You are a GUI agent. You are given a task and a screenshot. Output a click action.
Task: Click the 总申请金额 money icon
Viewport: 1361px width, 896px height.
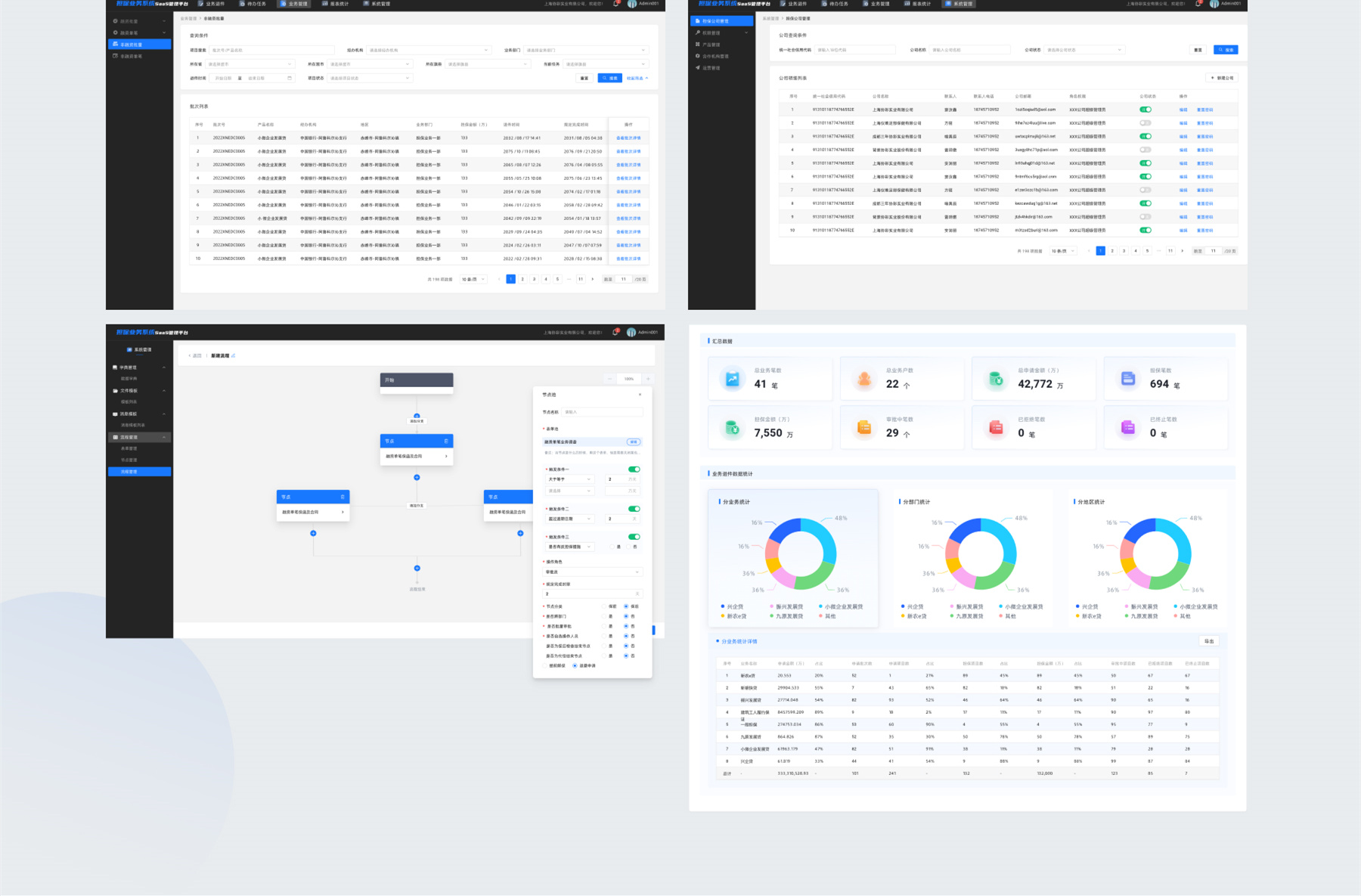coord(996,379)
